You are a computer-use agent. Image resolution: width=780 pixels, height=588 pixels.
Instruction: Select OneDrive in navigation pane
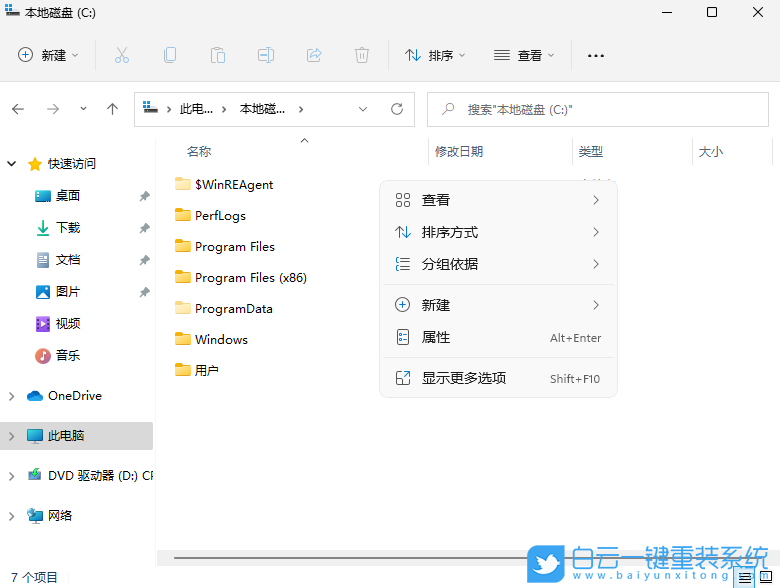[x=75, y=396]
